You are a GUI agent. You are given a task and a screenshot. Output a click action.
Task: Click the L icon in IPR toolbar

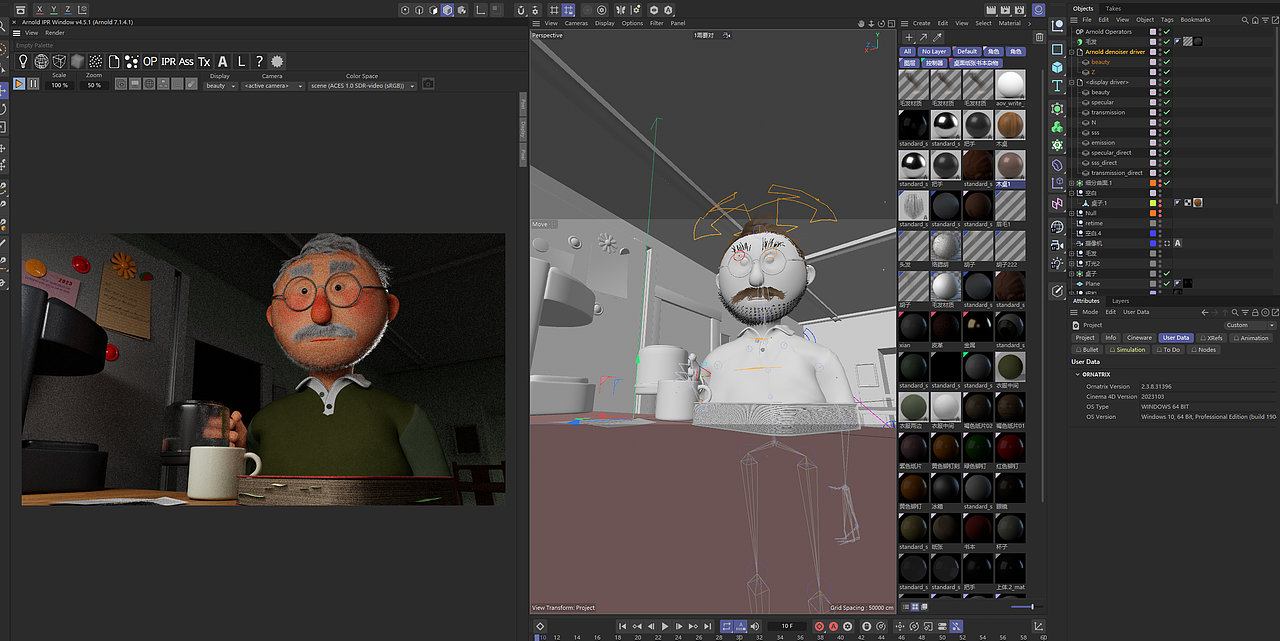pyautogui.click(x=241, y=62)
